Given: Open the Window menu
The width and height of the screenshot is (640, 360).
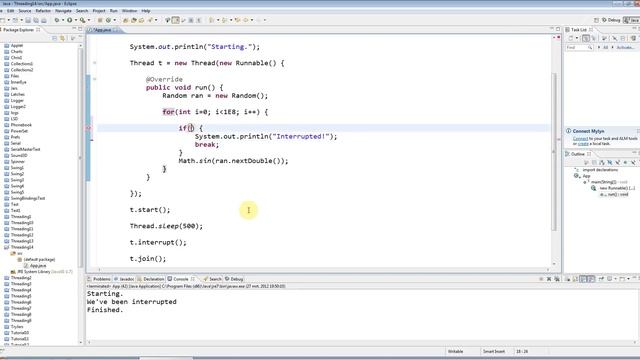Looking at the screenshot, I should point(129,11).
